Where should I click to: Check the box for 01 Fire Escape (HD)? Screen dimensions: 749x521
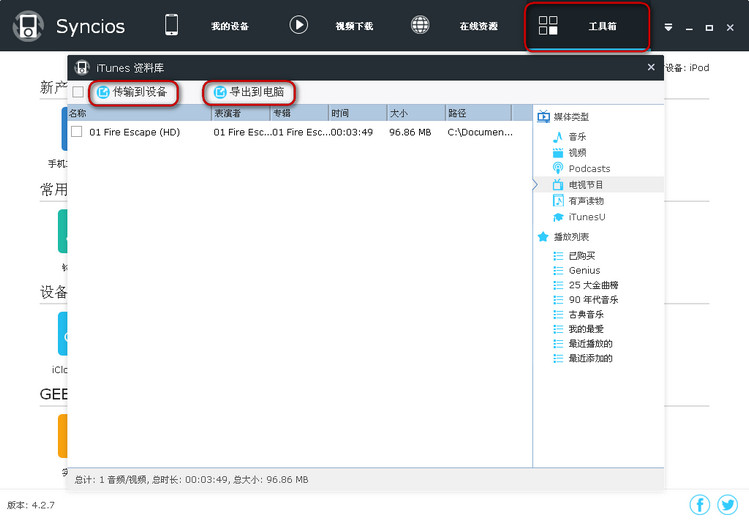pos(76,131)
